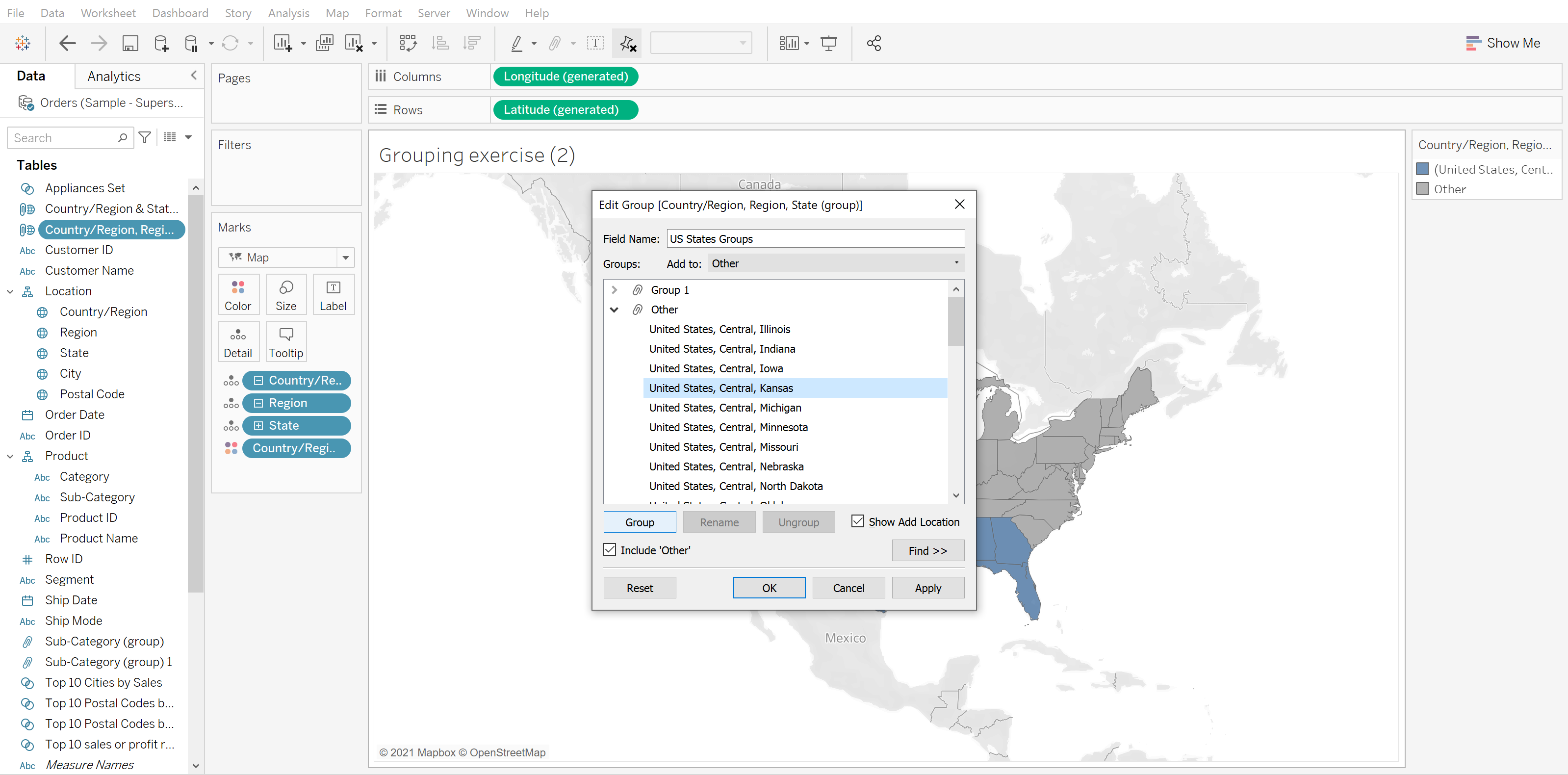Open the Color marks card

[237, 295]
